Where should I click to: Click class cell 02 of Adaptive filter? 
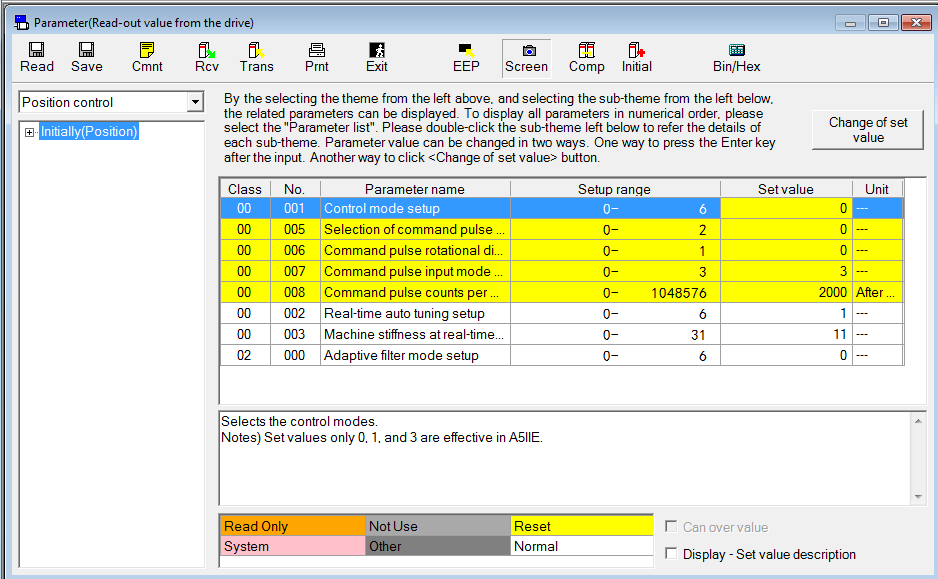pyautogui.click(x=245, y=355)
